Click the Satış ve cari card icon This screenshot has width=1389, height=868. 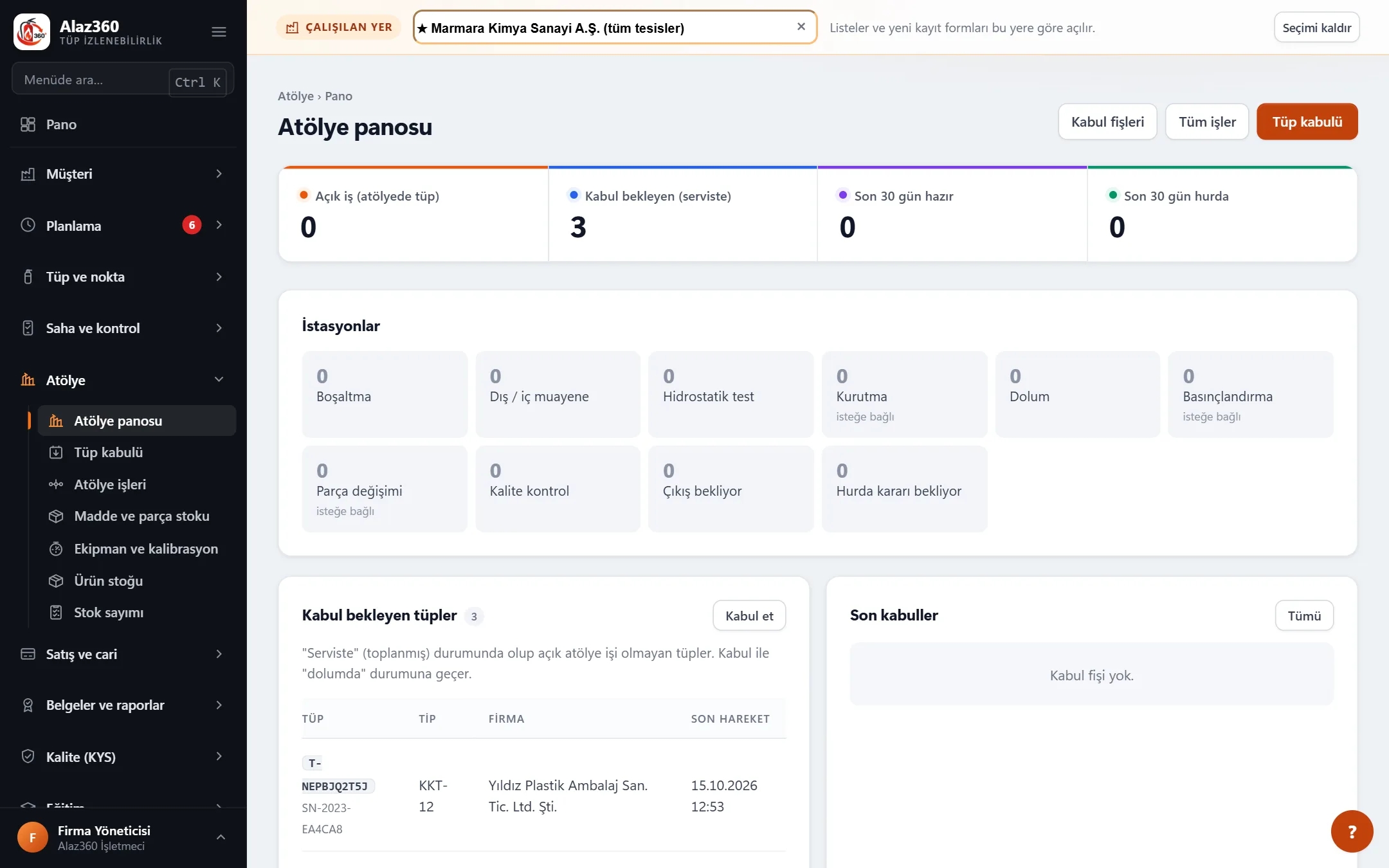(28, 654)
